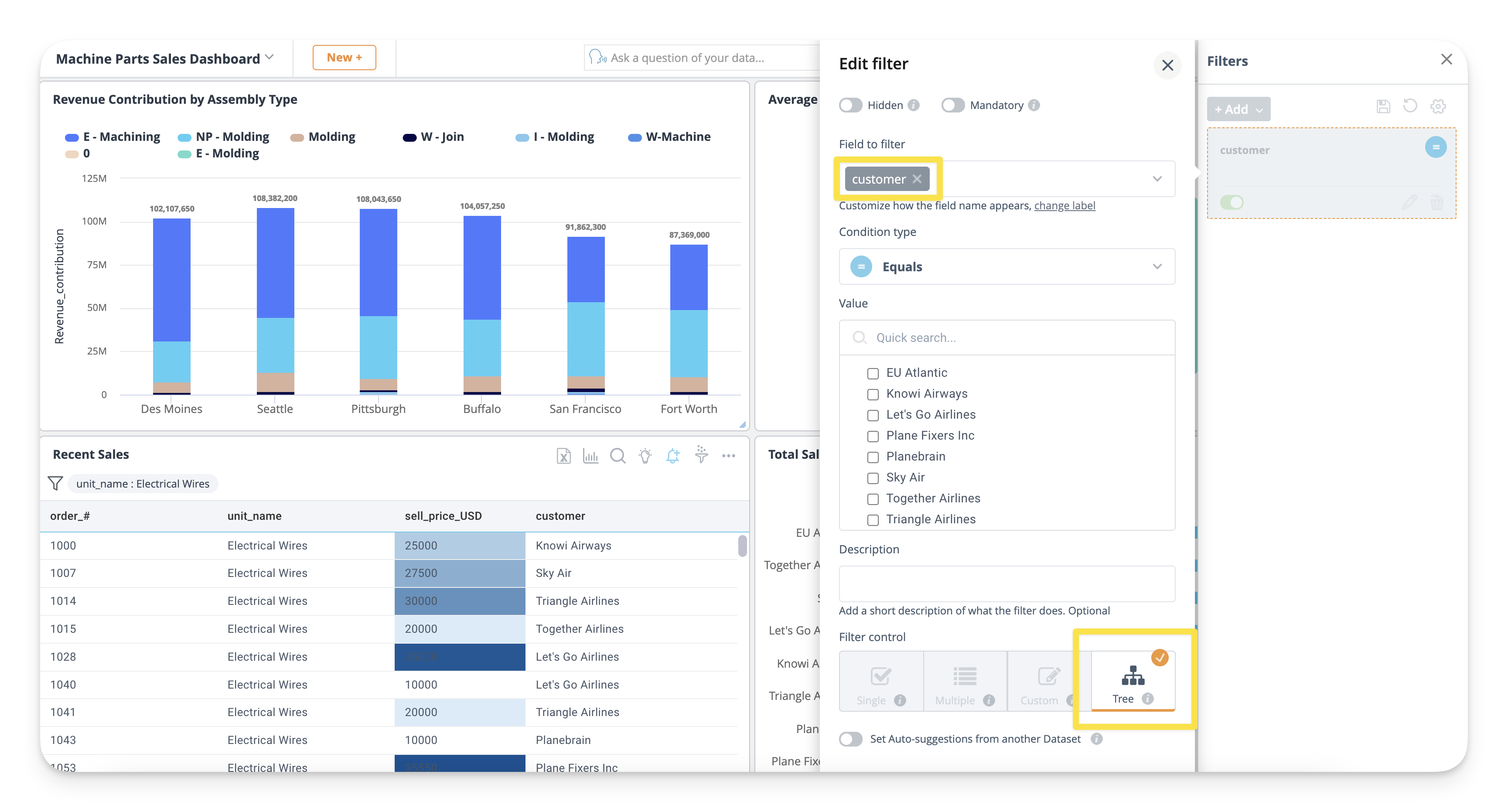Viewport: 1508px width, 812px height.
Task: Toggle the Hidden switch
Action: pos(850,106)
